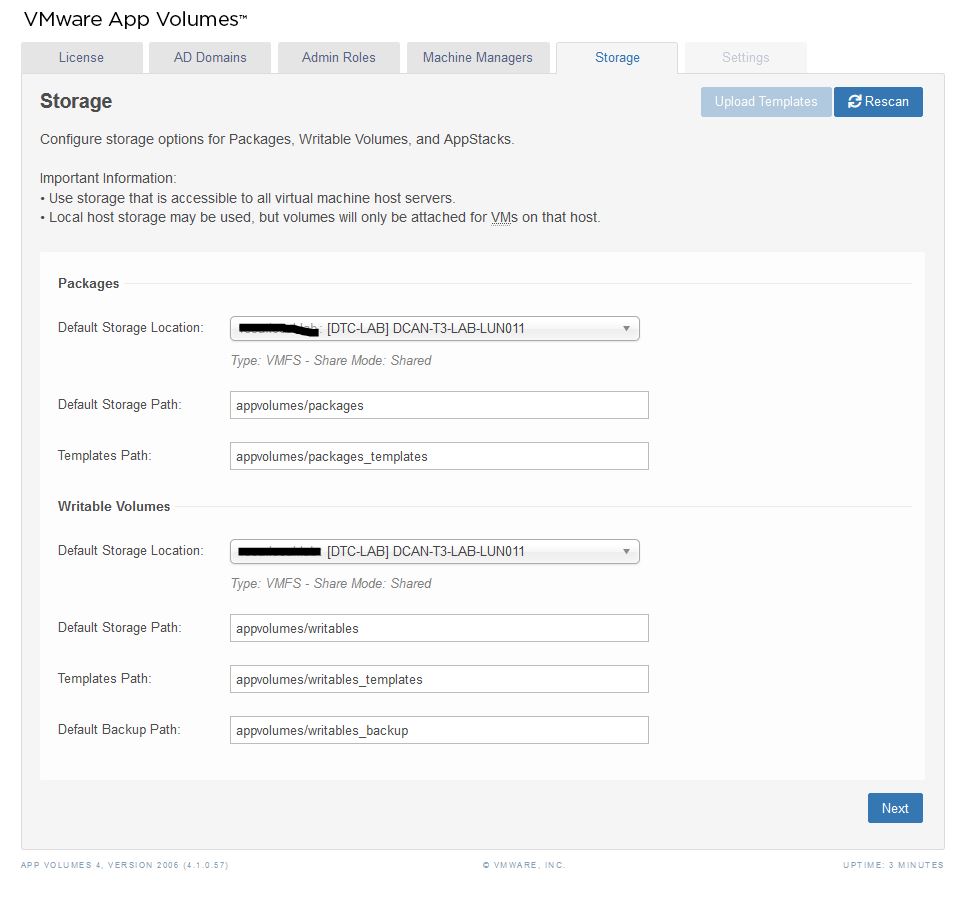
Task: Switch to the AD Domains tab
Action: (210, 57)
